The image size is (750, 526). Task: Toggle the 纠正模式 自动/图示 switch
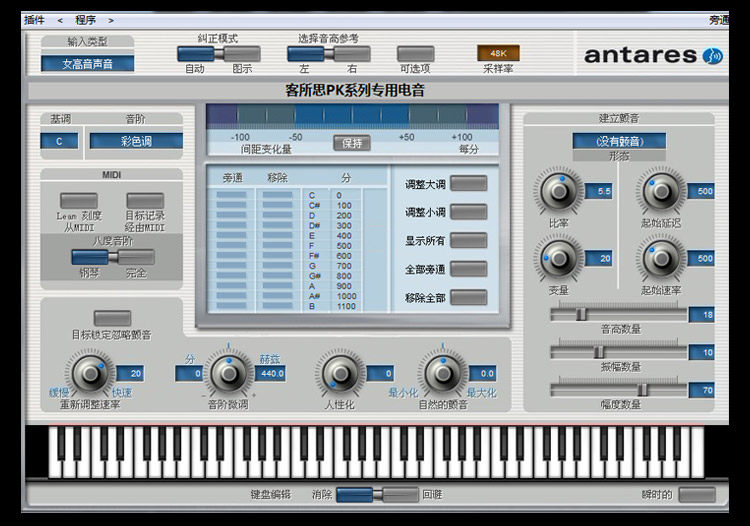coord(219,54)
